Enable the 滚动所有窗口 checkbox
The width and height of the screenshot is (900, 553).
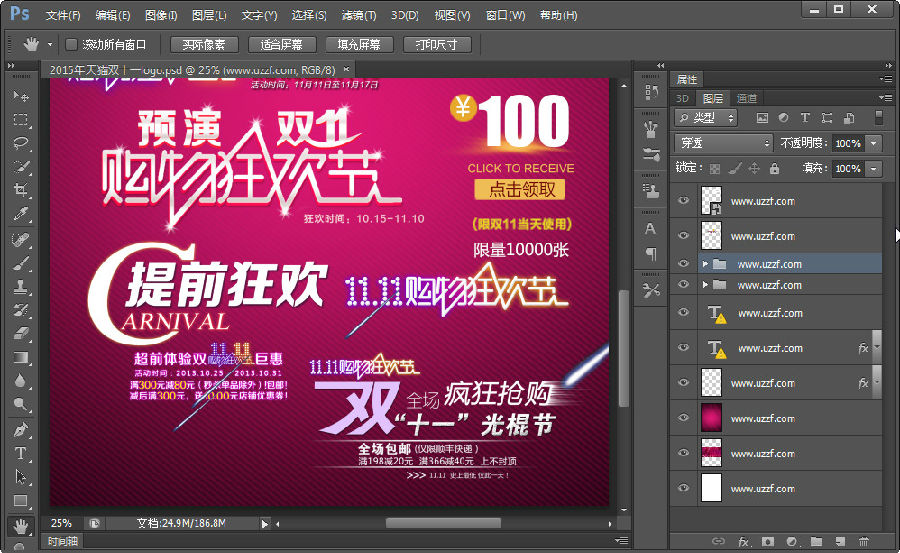pos(72,44)
